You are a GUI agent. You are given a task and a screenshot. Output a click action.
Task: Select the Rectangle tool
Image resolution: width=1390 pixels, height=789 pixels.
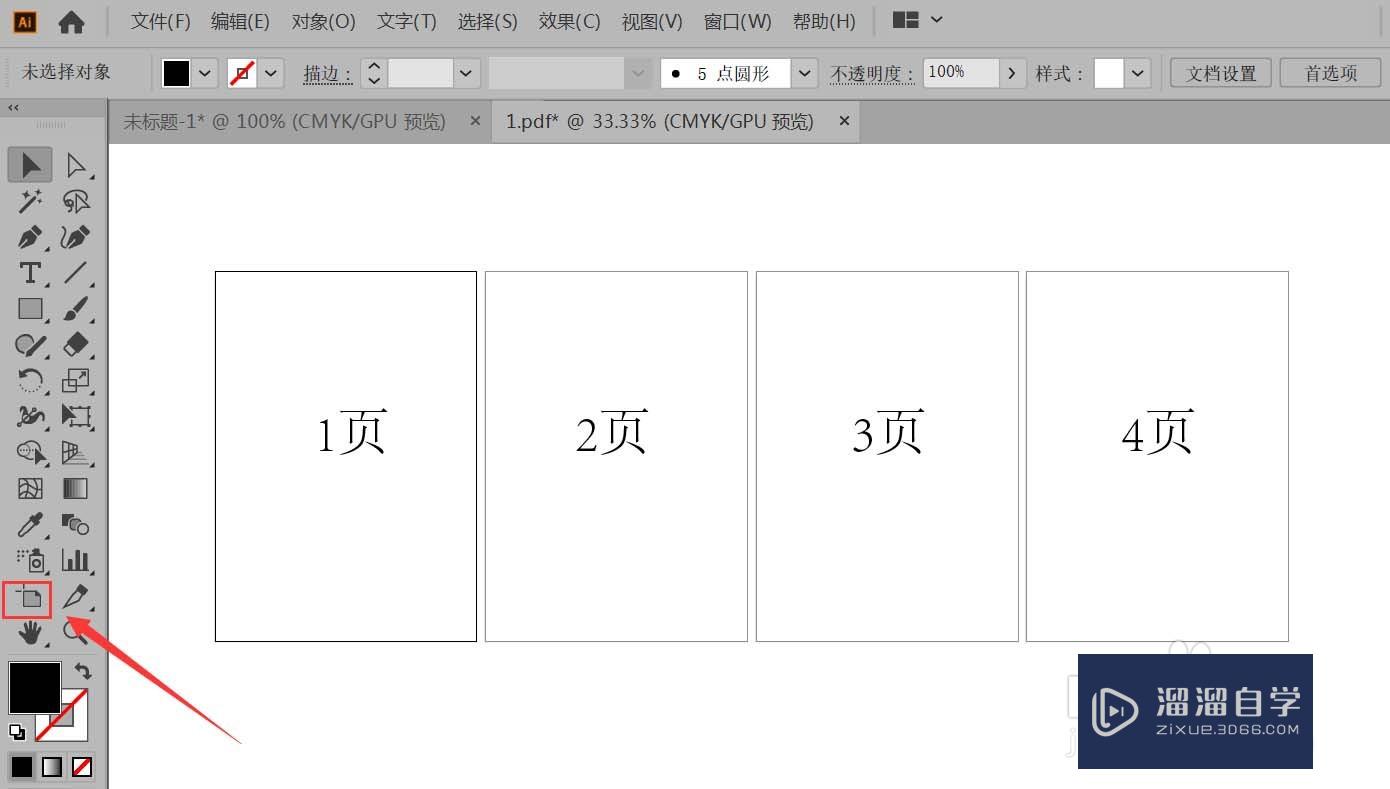click(x=30, y=309)
